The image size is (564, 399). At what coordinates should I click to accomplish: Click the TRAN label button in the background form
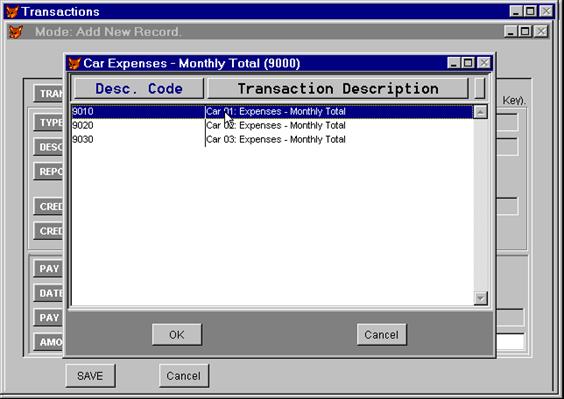tap(48, 94)
